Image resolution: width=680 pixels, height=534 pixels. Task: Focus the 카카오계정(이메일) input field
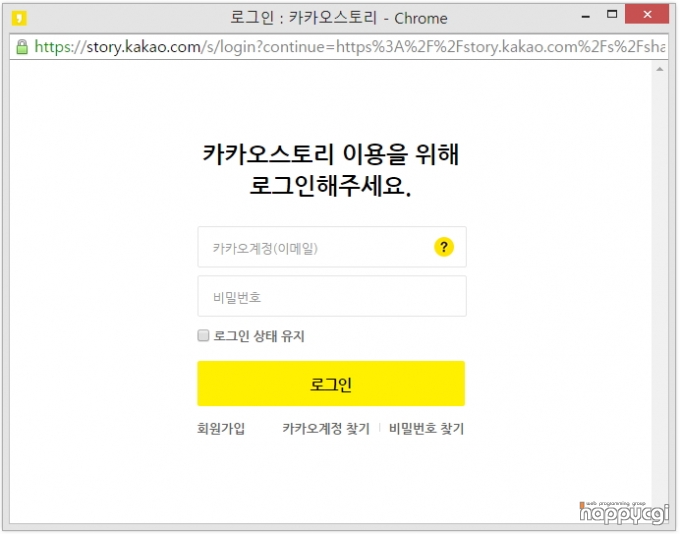(332, 247)
